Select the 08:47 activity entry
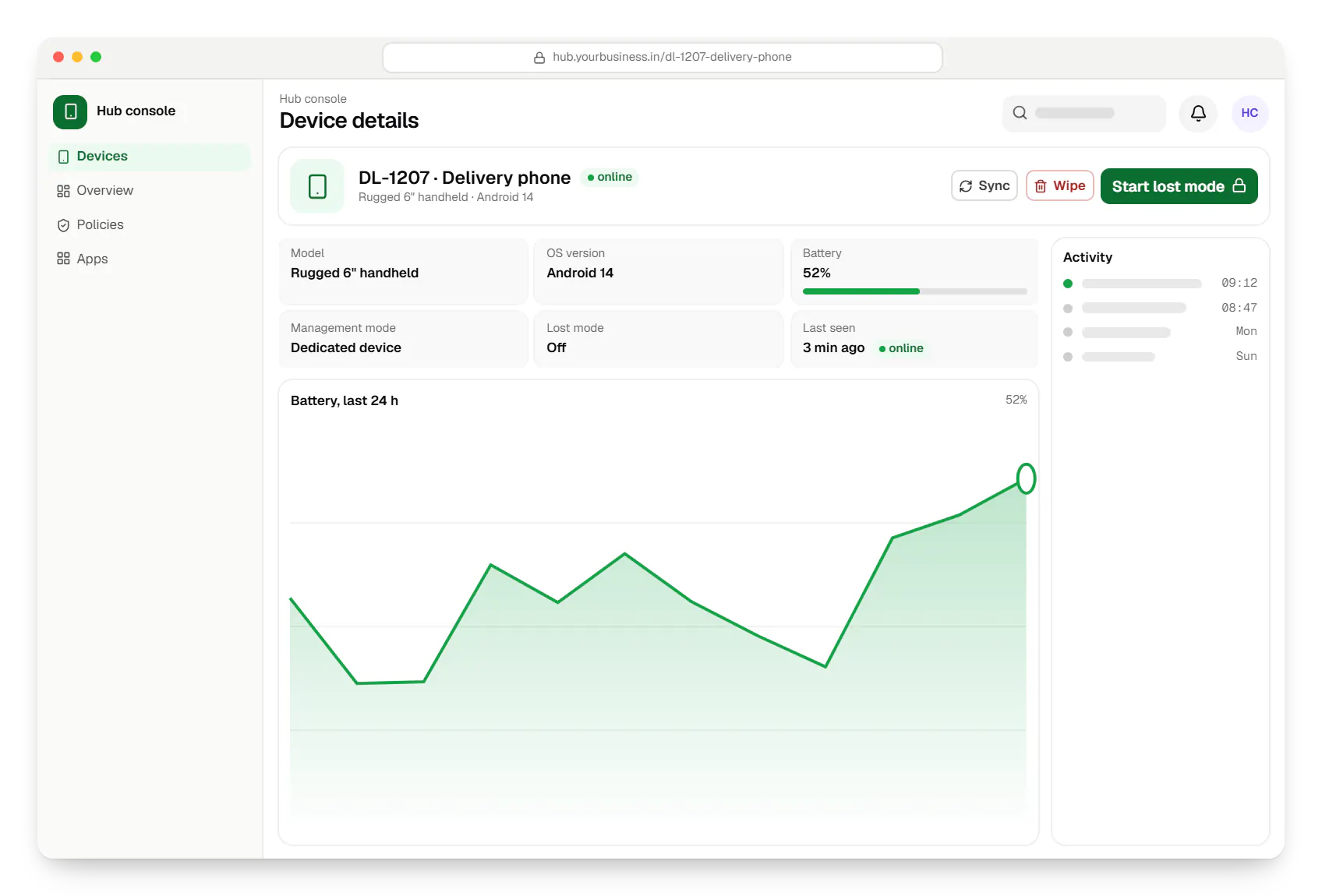This screenshot has height=896, width=1322. tap(1160, 308)
